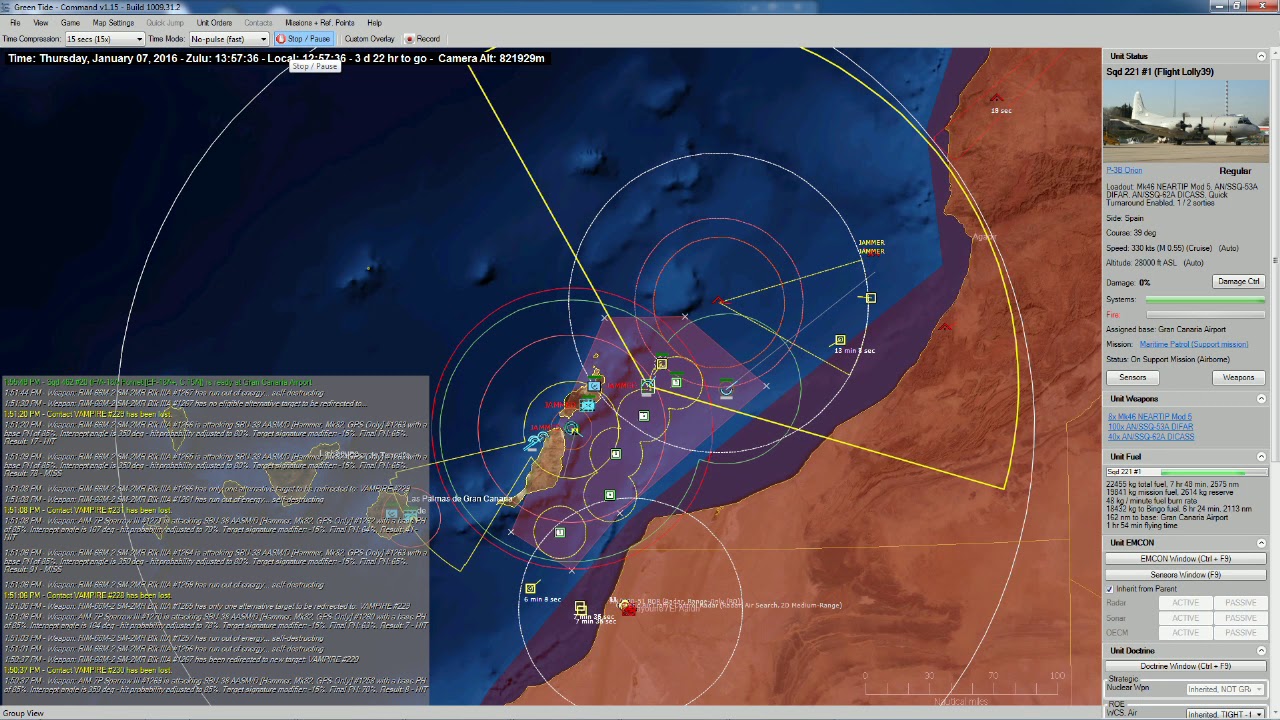Open the Time Compression dropdown
Viewport: 1280px width, 720px height.
click(104, 39)
